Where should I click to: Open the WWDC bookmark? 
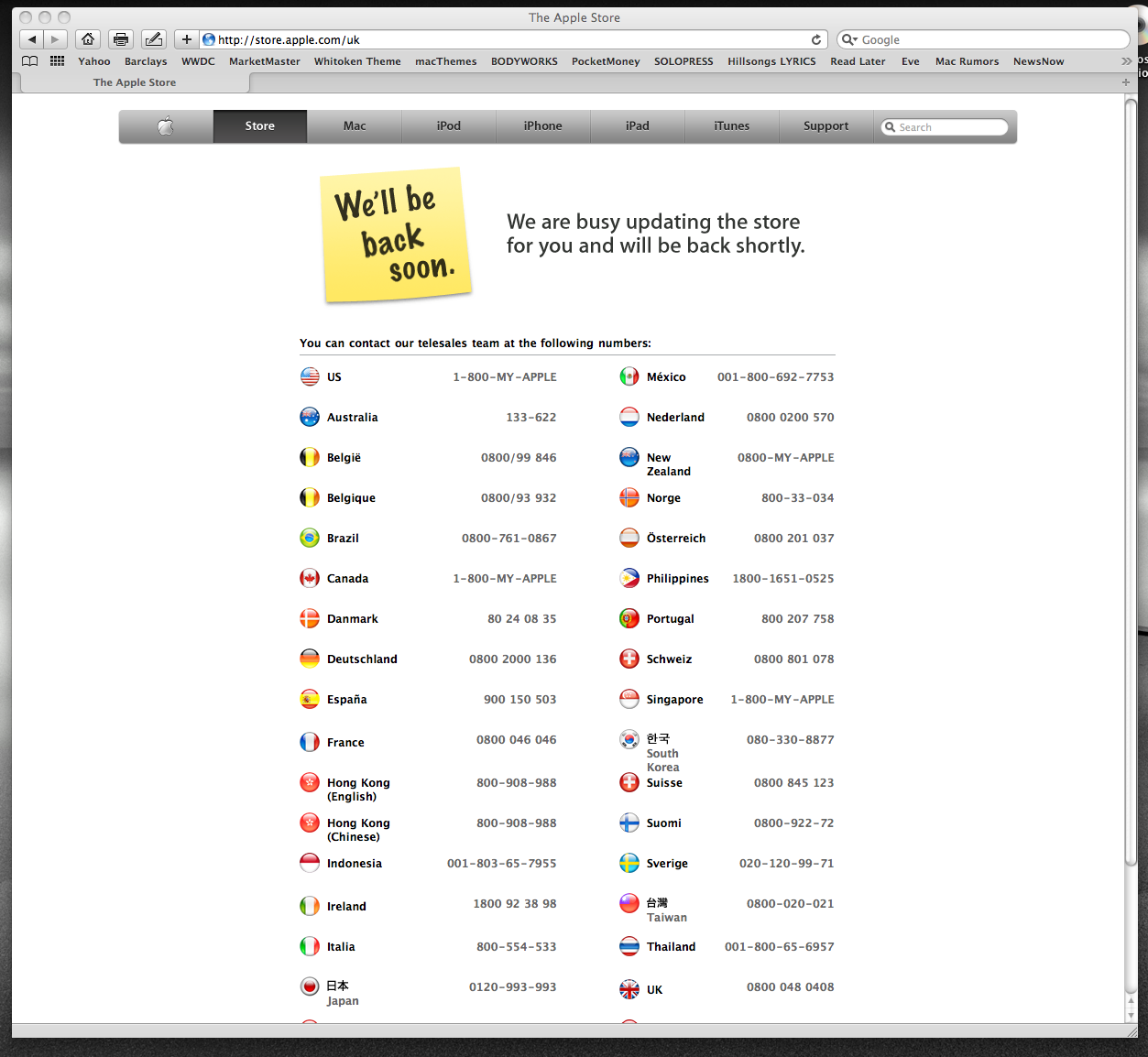(198, 61)
